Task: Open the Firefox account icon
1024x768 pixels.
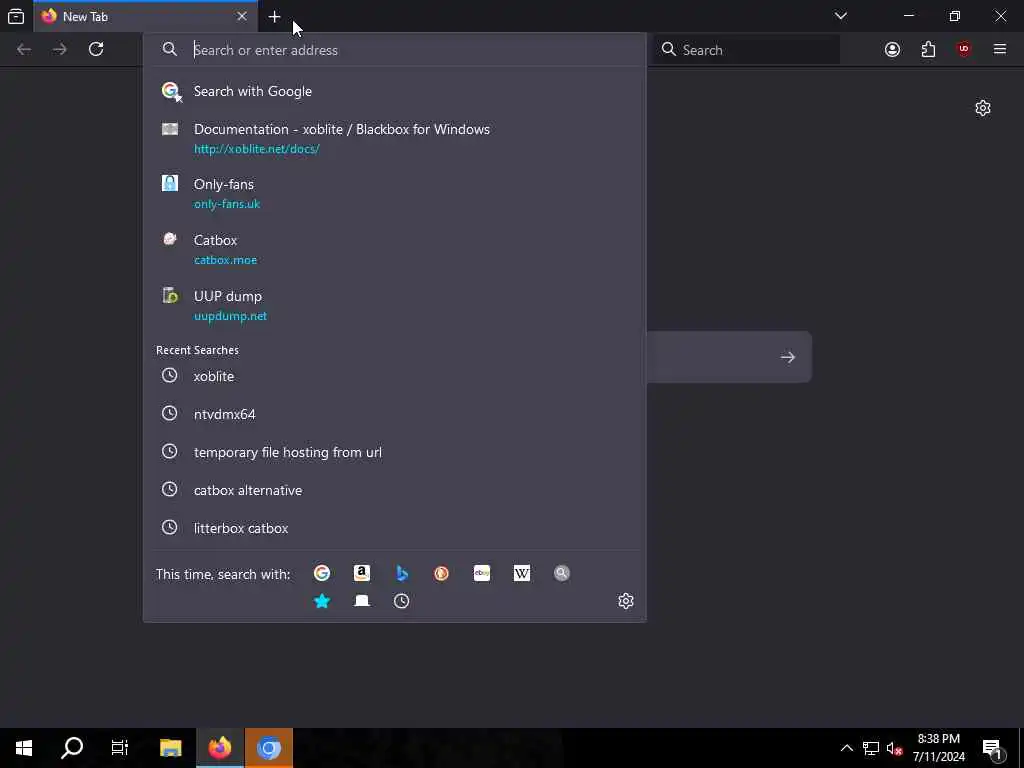Action: coord(892,50)
